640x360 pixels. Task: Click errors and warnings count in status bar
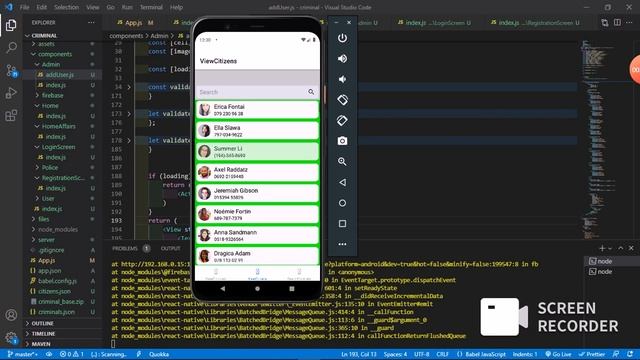point(72,354)
